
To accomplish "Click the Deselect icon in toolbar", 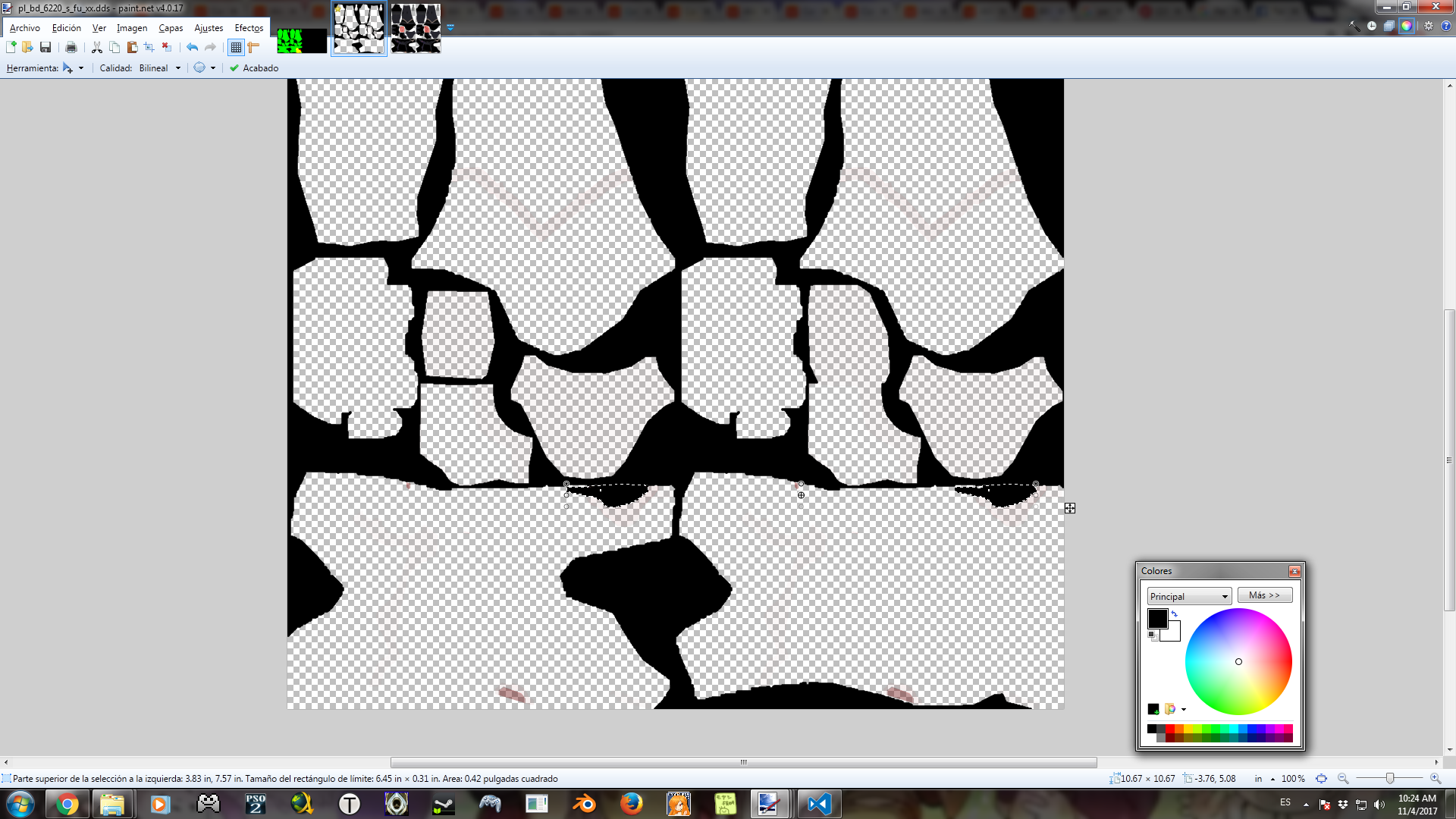I will click(x=167, y=47).
